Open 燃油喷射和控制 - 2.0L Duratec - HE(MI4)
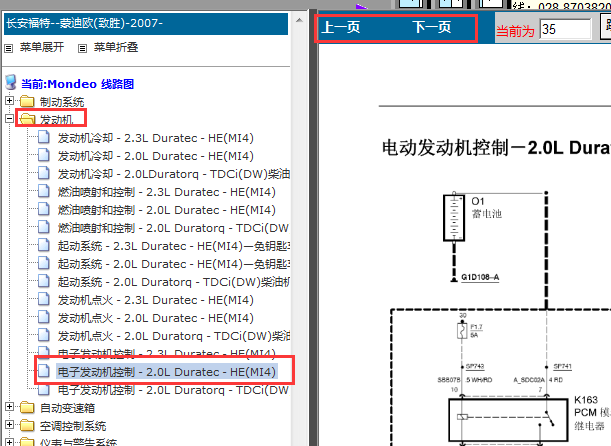Viewport: 611px width, 446px height. pos(166,210)
